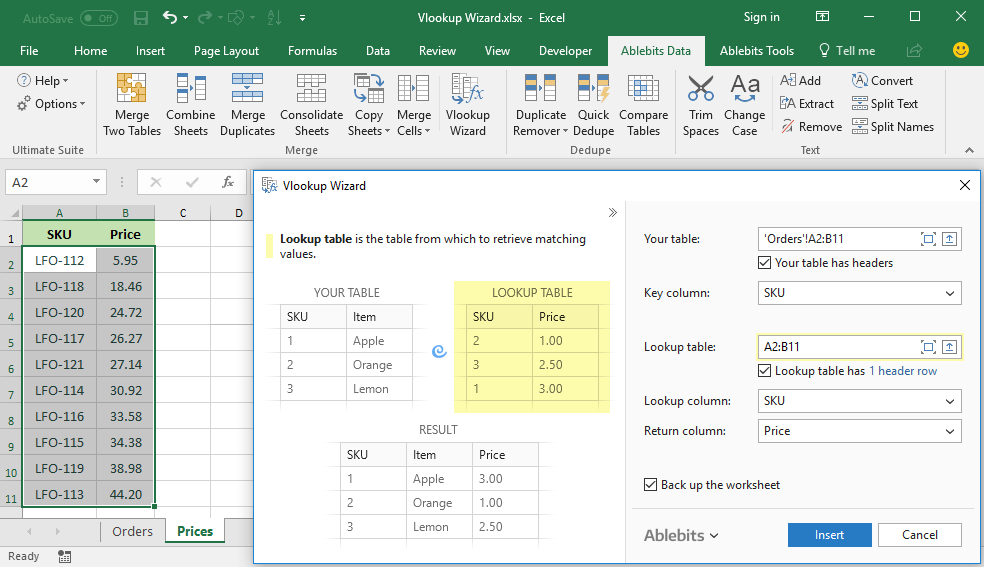Image resolution: width=984 pixels, height=567 pixels.
Task: Open the Return column dropdown
Action: pos(859,431)
